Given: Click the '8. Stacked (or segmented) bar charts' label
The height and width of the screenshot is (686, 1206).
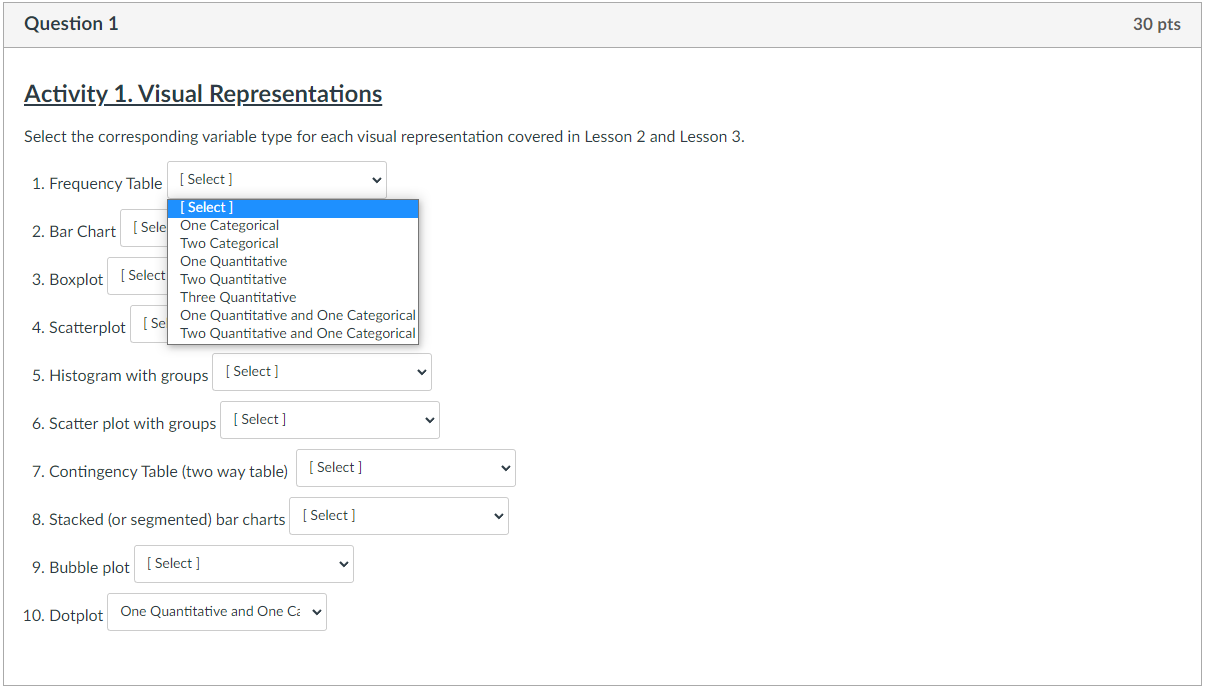Looking at the screenshot, I should (159, 520).
